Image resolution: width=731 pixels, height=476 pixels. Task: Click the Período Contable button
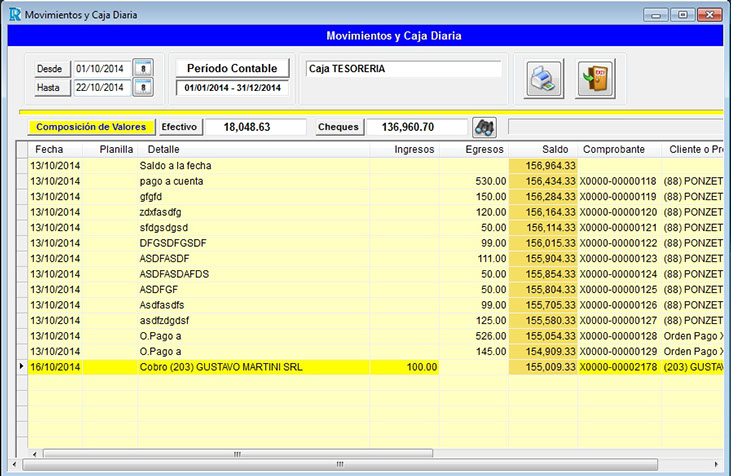[x=232, y=68]
